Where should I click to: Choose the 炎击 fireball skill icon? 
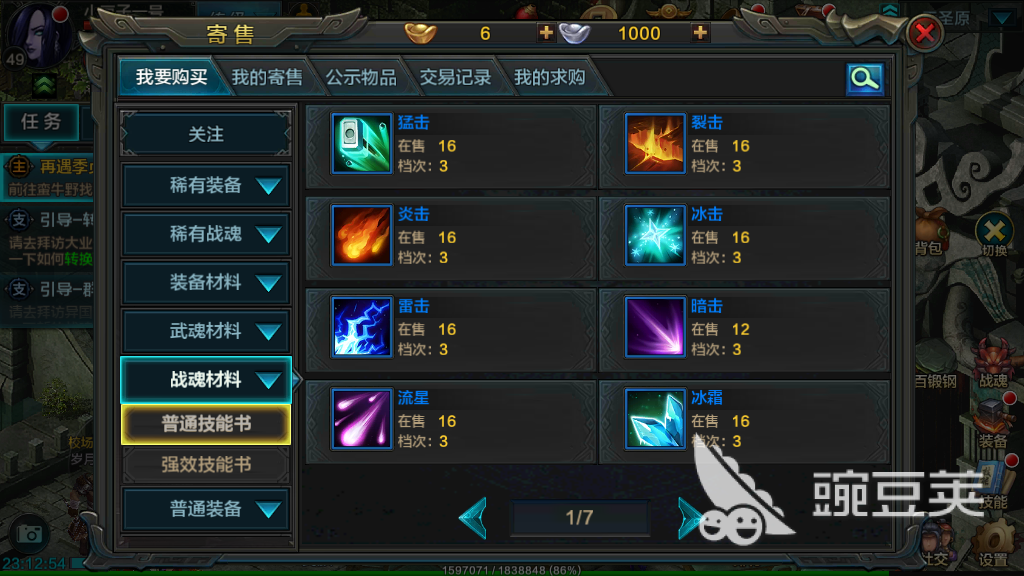[x=361, y=235]
